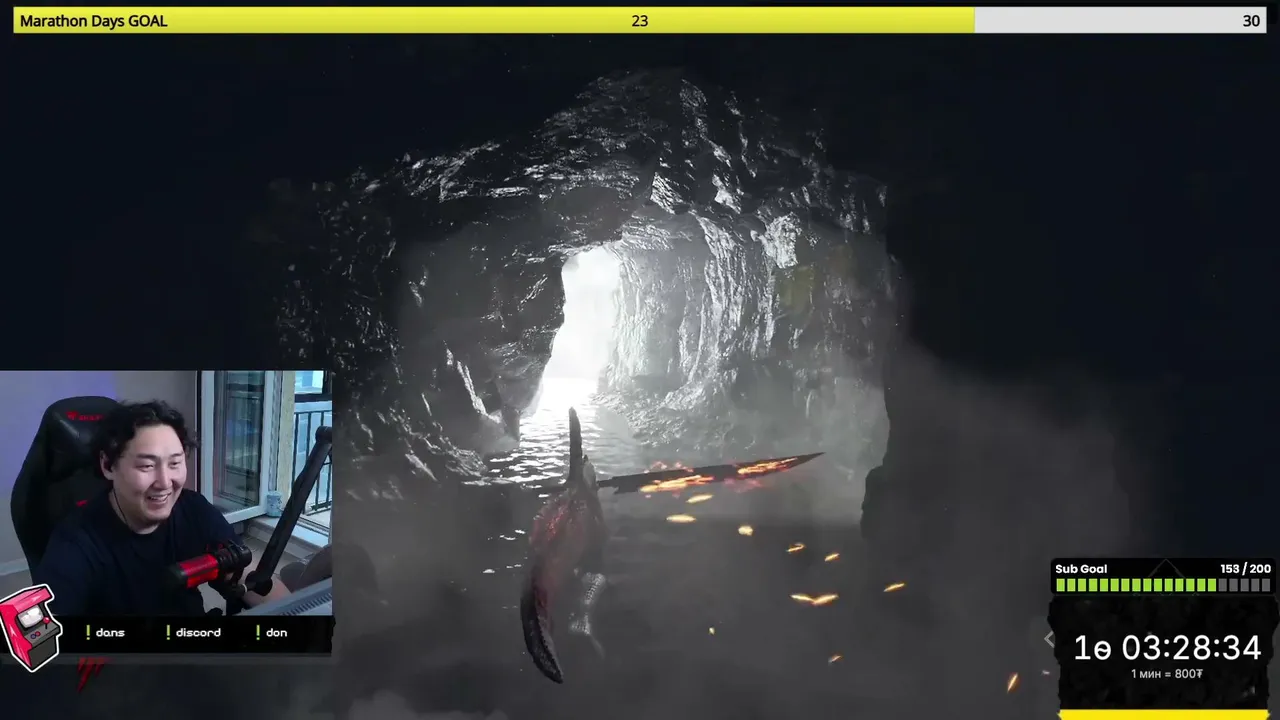Click the "1 мин = 800₸" rate text
The width and height of the screenshot is (1280, 720).
[1167, 674]
